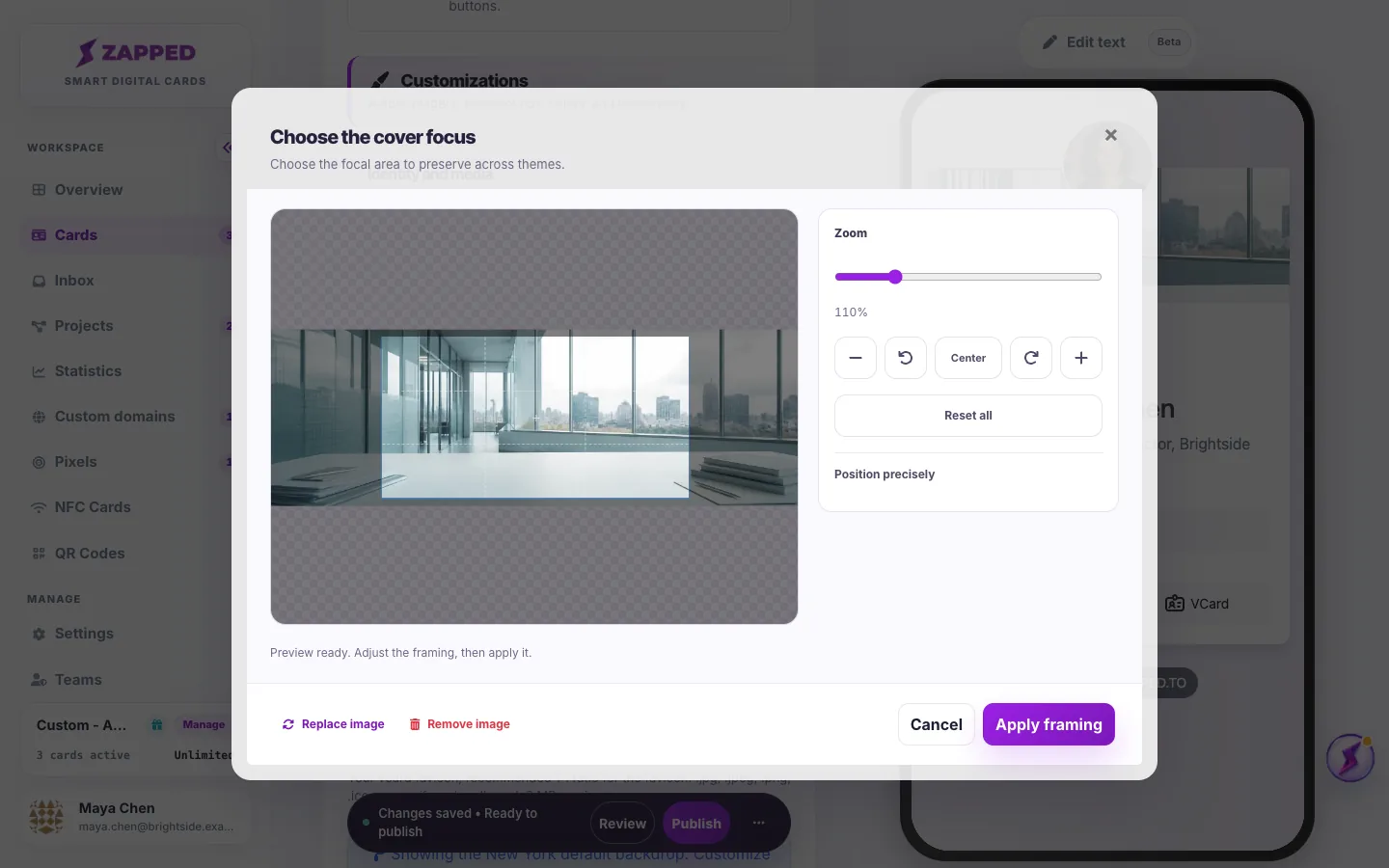
Task: Click Edit text button
Action: (x=1085, y=42)
